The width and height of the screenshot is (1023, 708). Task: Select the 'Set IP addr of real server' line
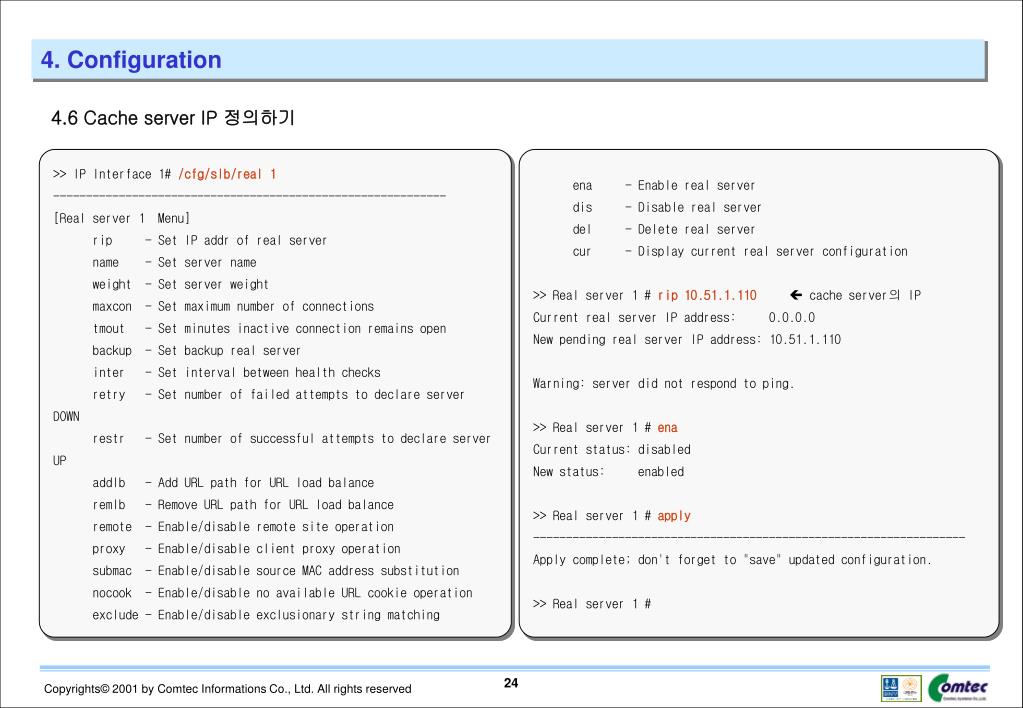(209, 240)
